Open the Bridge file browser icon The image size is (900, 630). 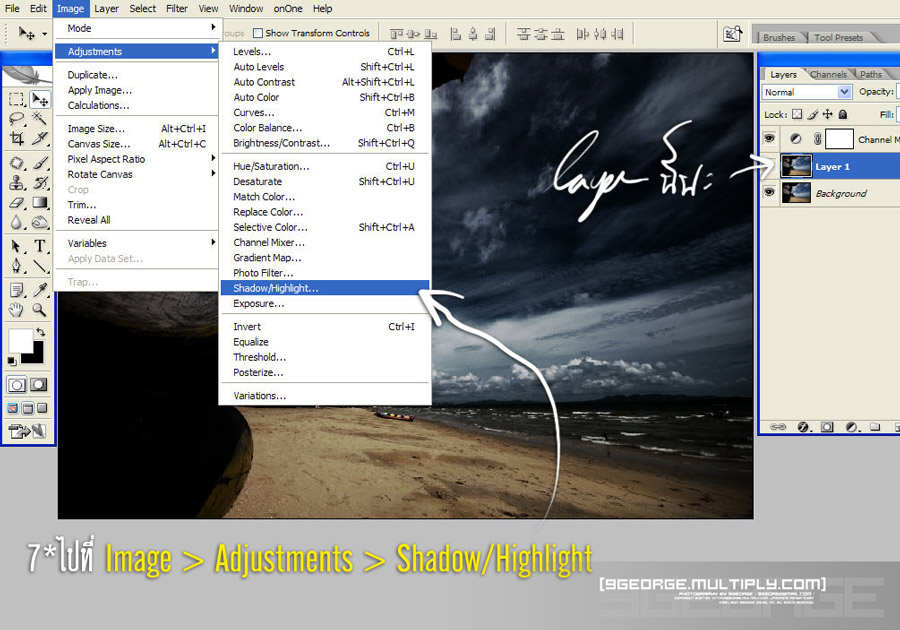[x=732, y=34]
